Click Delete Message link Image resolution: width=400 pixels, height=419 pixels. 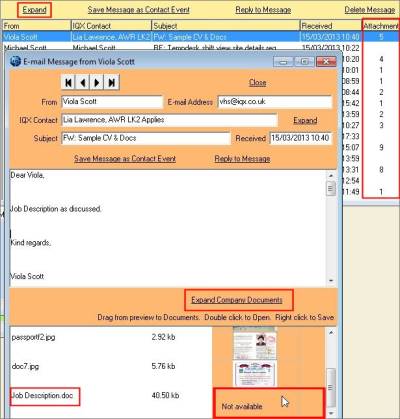pyautogui.click(x=370, y=10)
